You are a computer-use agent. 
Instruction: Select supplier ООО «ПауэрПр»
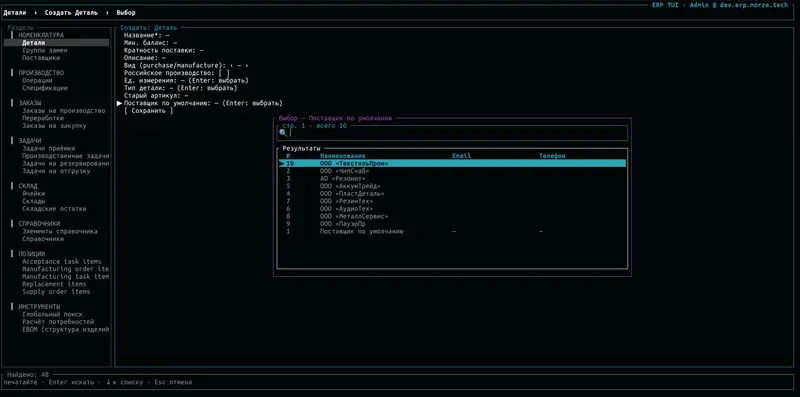[452, 224]
